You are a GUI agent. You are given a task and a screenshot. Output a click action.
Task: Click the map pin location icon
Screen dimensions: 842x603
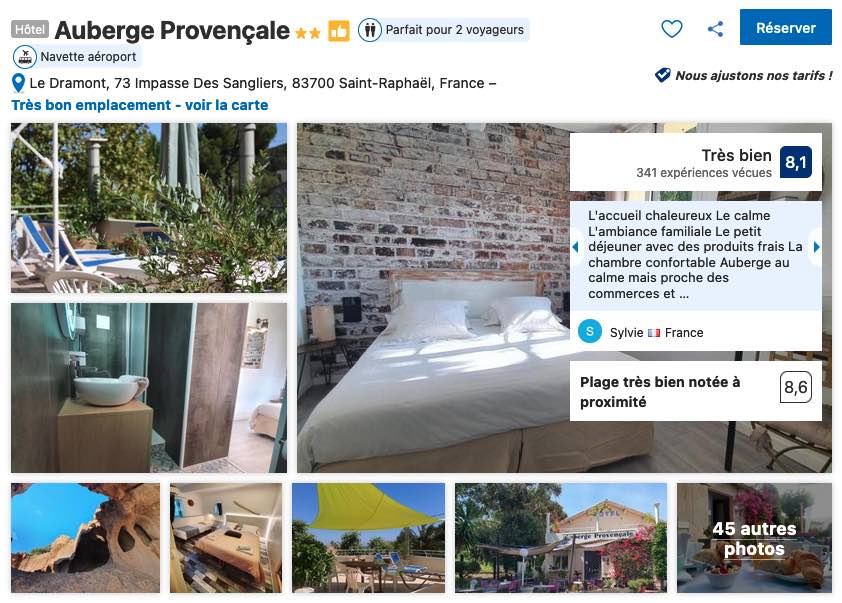click(18, 83)
